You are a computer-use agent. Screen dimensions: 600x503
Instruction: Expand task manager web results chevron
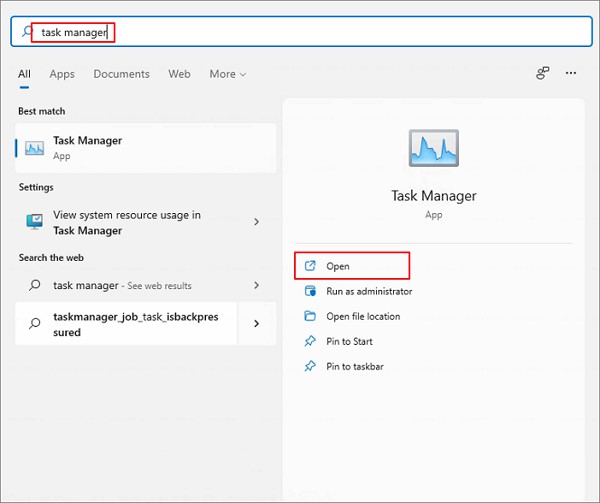point(257,285)
